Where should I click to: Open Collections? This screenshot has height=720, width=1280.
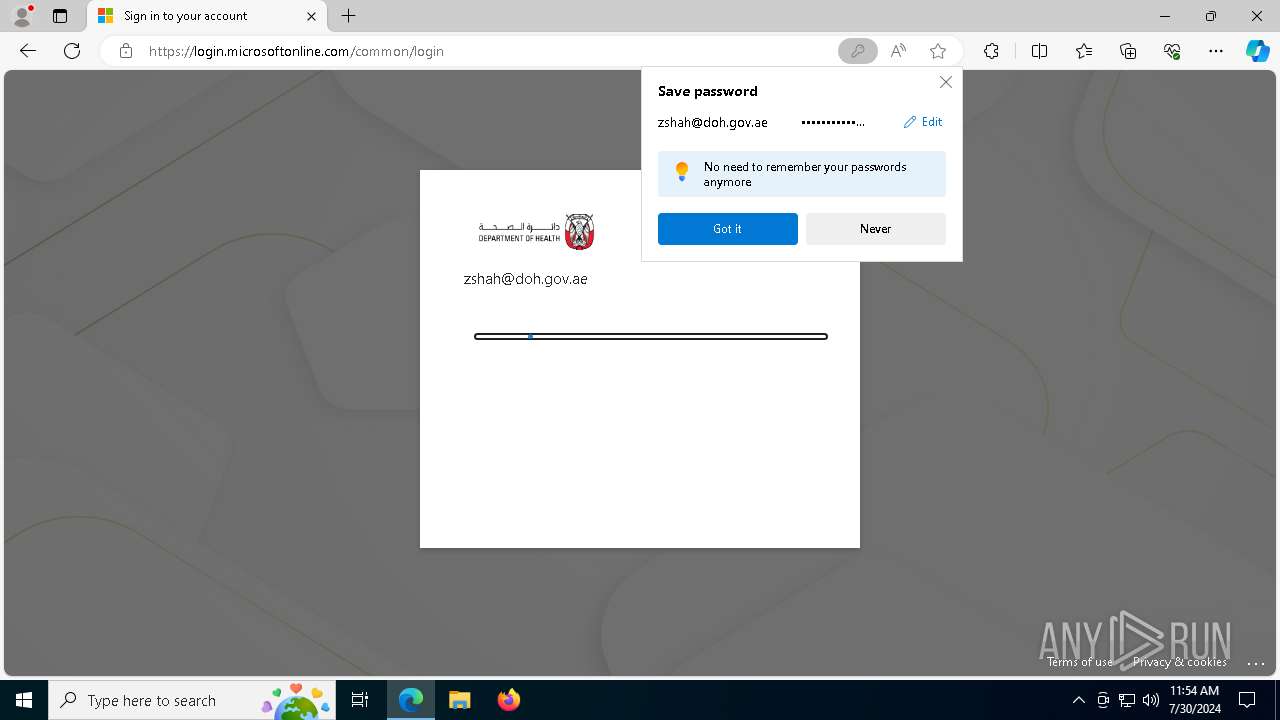click(1128, 51)
